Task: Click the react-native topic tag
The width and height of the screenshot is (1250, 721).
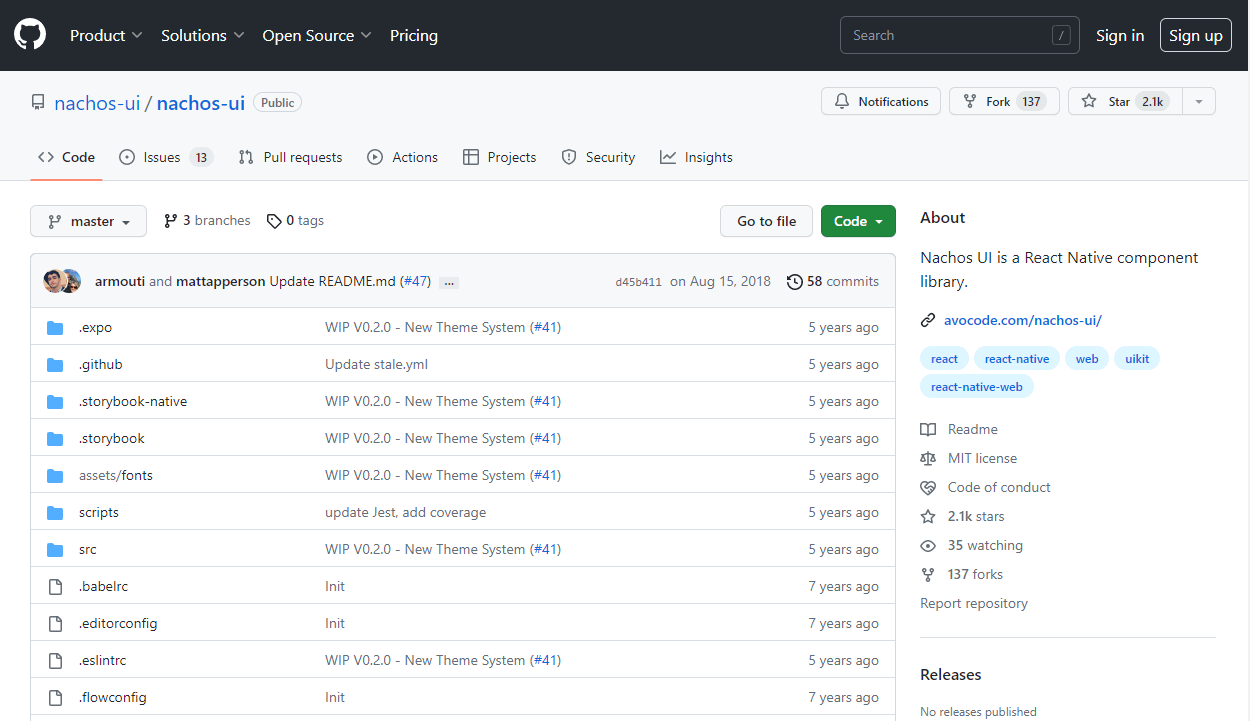Action: point(1017,359)
